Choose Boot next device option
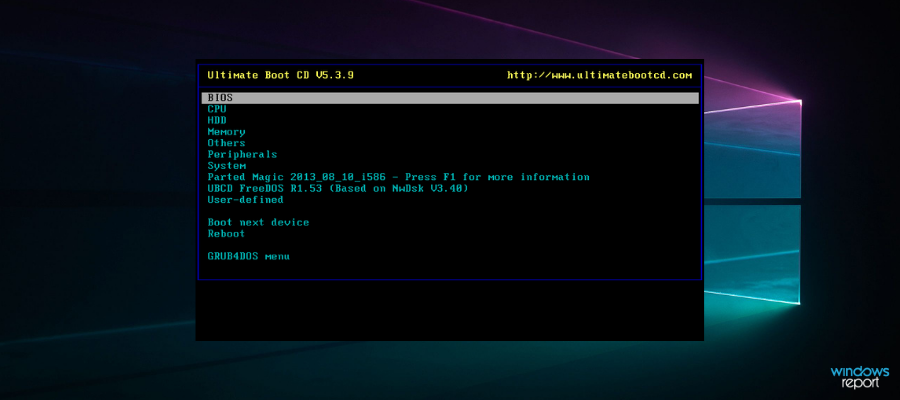900x400 pixels. [x=258, y=222]
